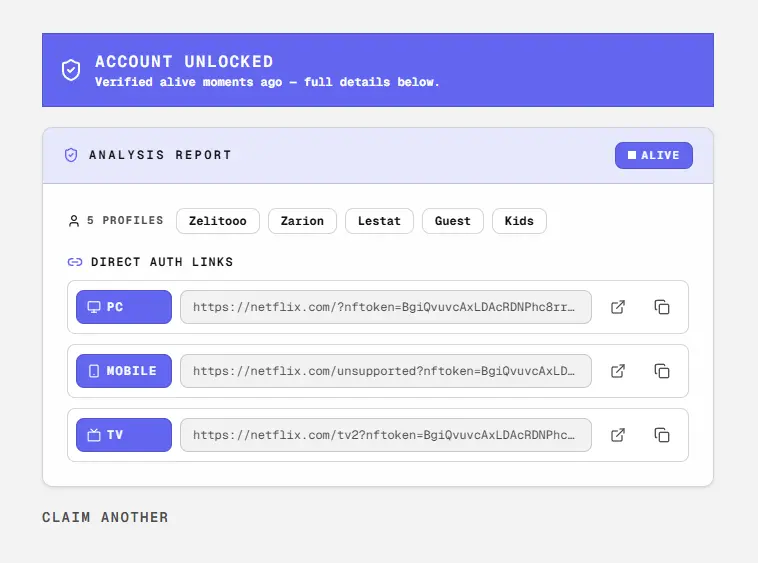The height and width of the screenshot is (563, 758).
Task: Choose the Kids profile chip
Action: pyautogui.click(x=519, y=221)
